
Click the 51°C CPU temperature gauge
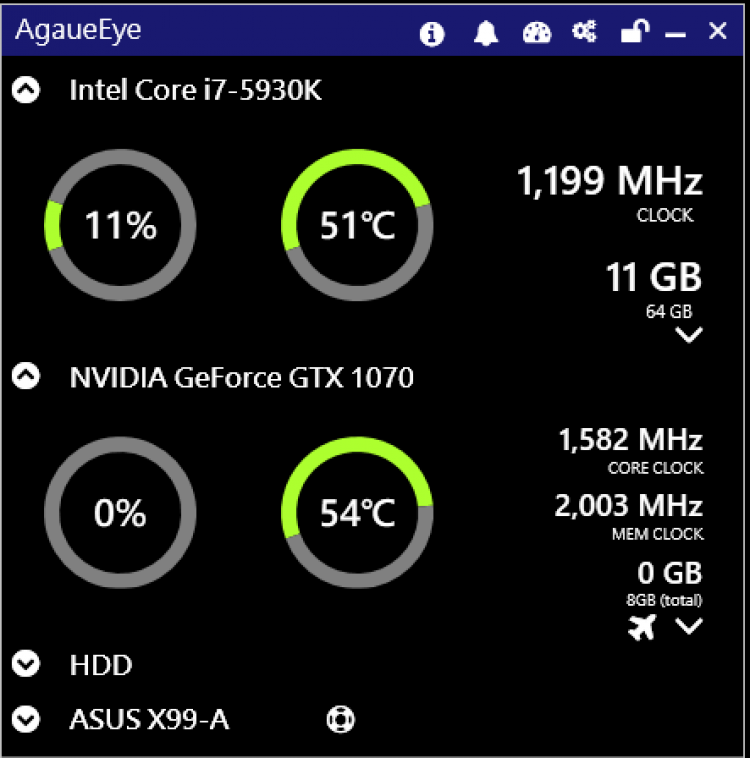(x=357, y=226)
